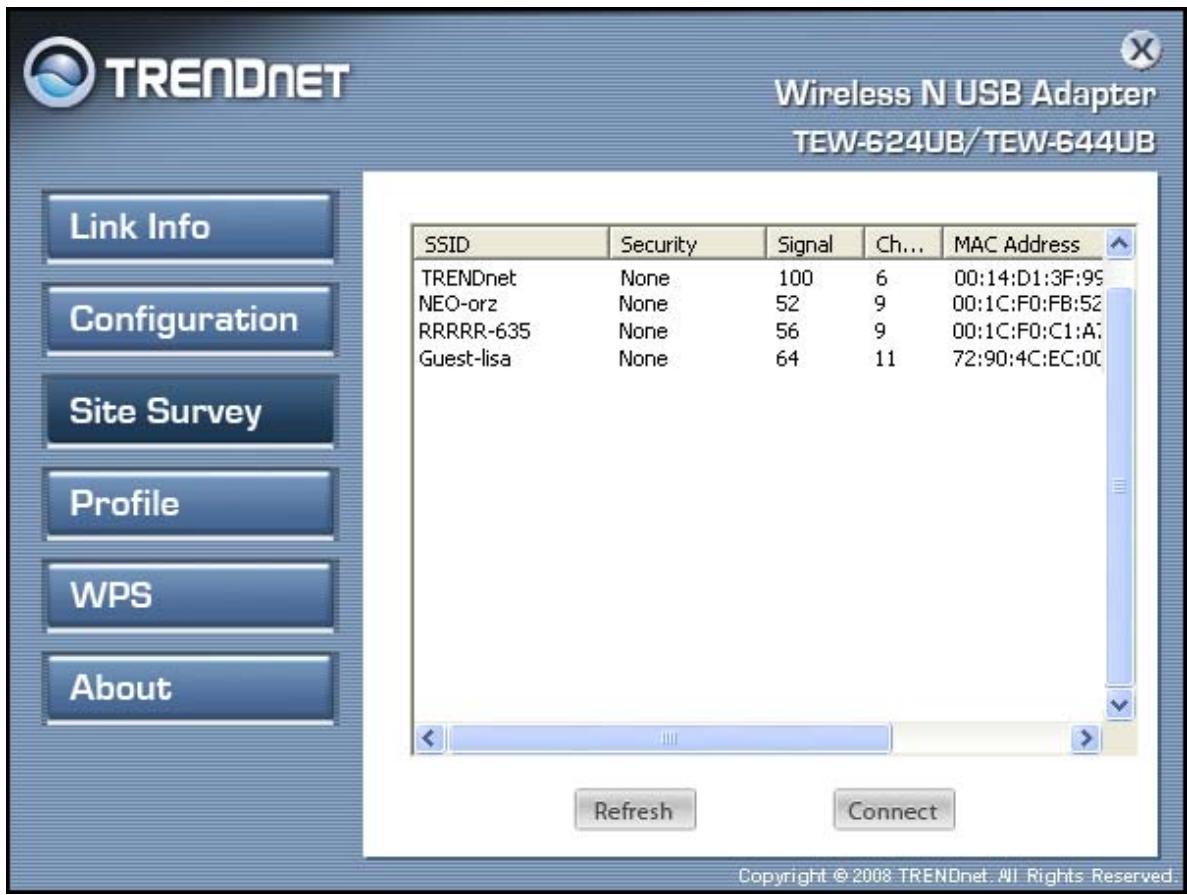This screenshot has height=895, width=1187.
Task: Close the TRENDnet utility with the X button
Action: 1141,51
